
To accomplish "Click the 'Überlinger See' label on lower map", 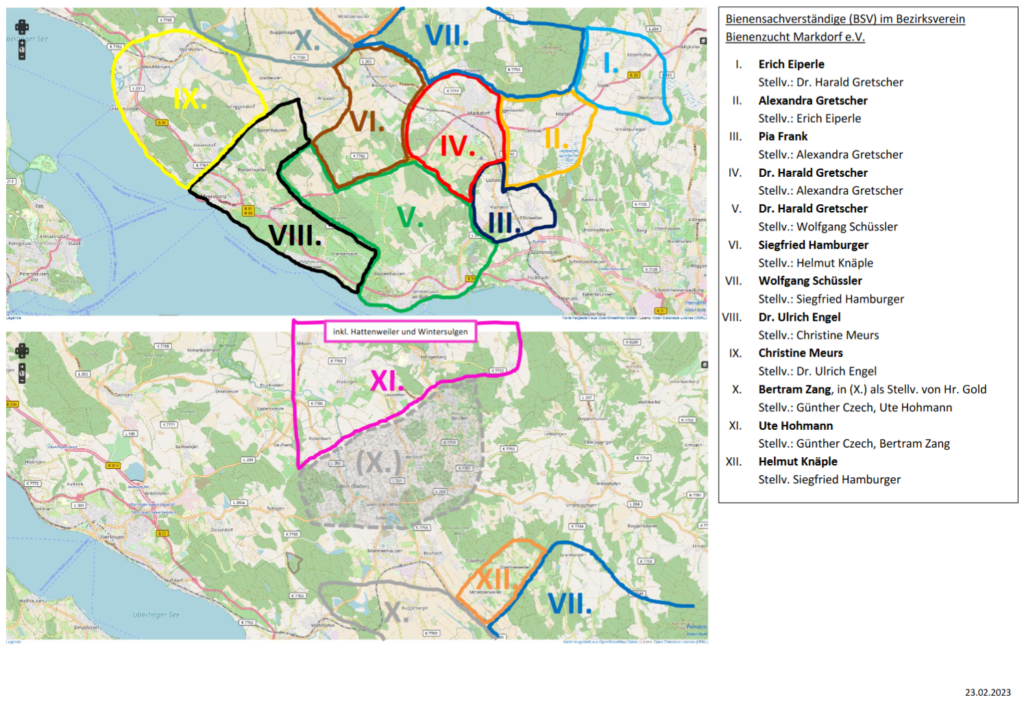I will coord(156,614).
